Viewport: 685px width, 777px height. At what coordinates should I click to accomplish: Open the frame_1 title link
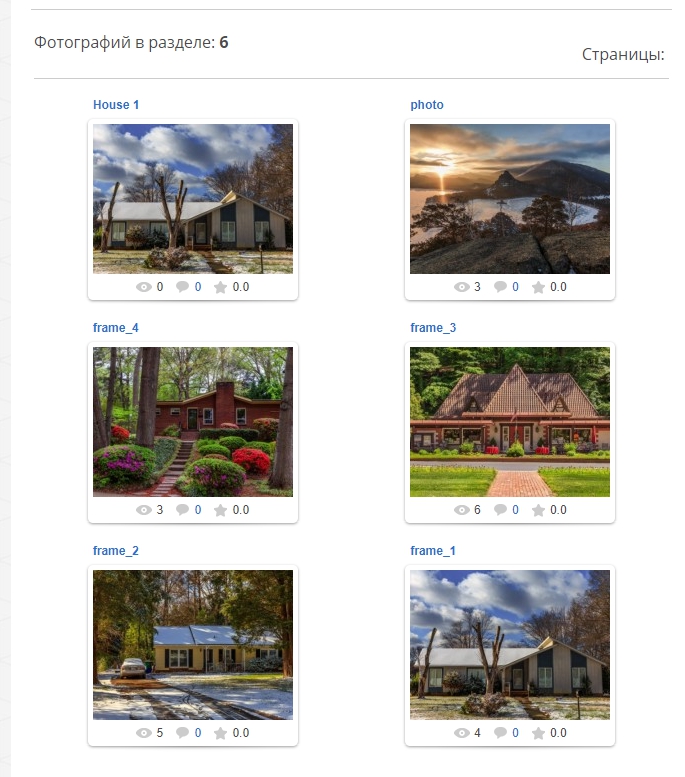[x=433, y=551]
